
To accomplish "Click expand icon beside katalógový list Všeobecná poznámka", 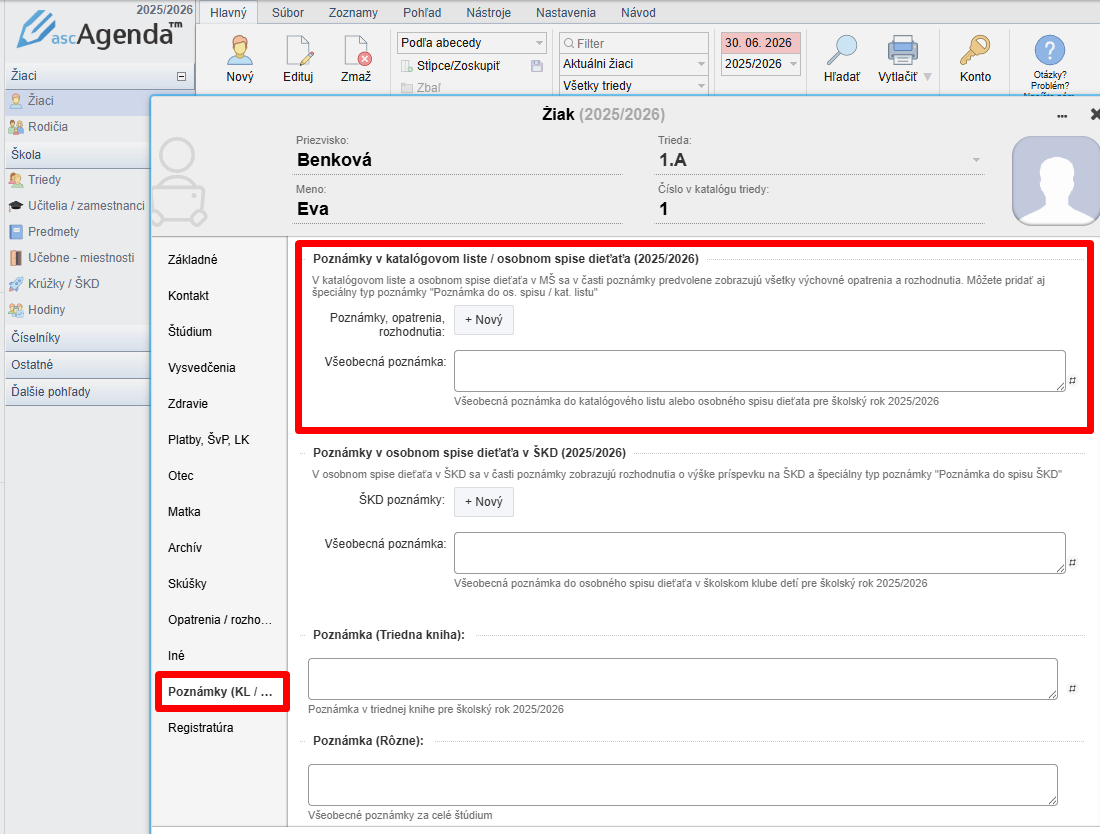I will [1072, 381].
